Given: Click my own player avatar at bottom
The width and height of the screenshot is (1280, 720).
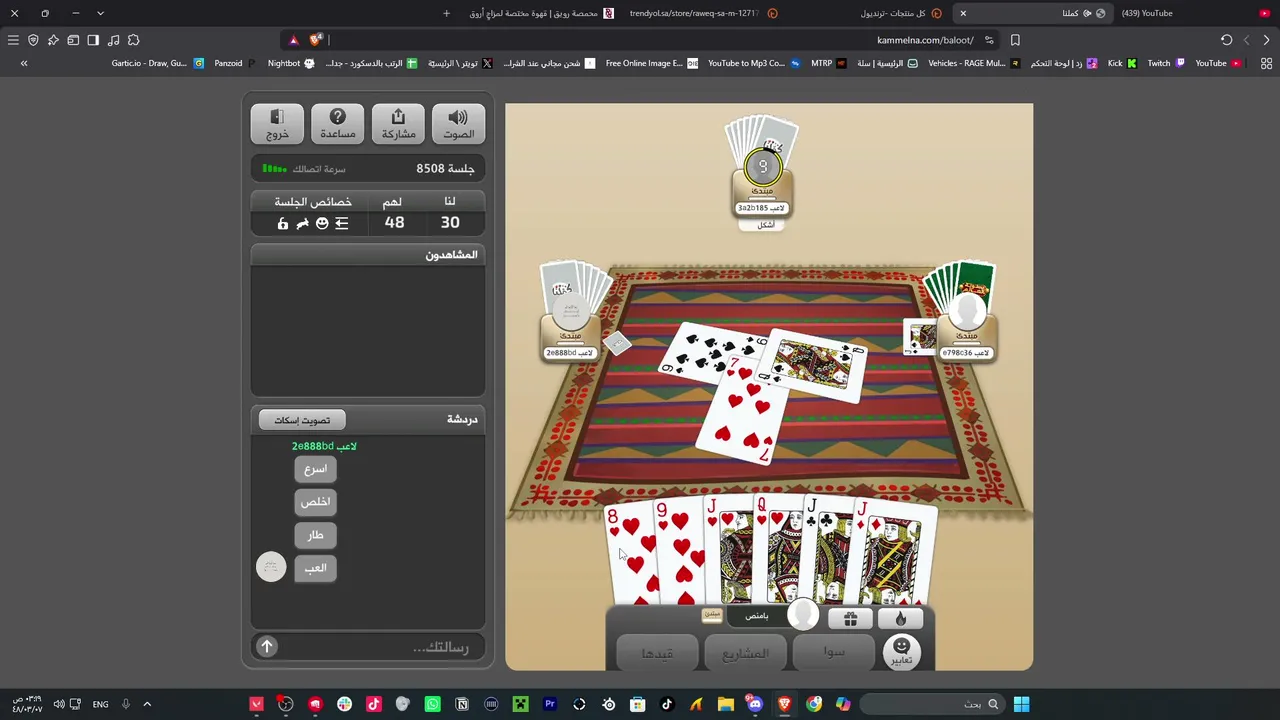Looking at the screenshot, I should point(803,615).
